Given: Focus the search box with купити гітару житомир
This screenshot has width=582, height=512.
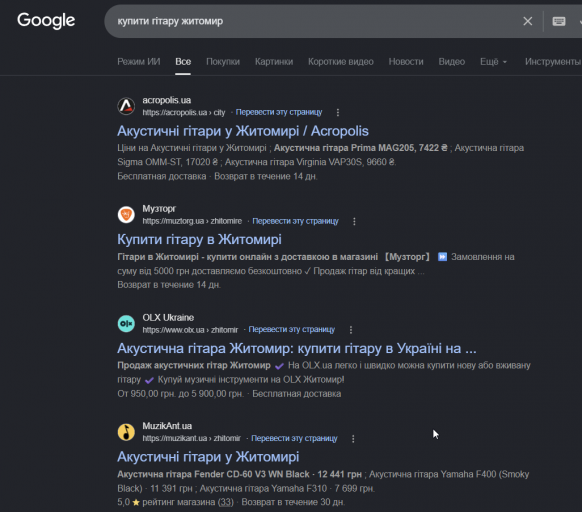Looking at the screenshot, I should [312, 21].
